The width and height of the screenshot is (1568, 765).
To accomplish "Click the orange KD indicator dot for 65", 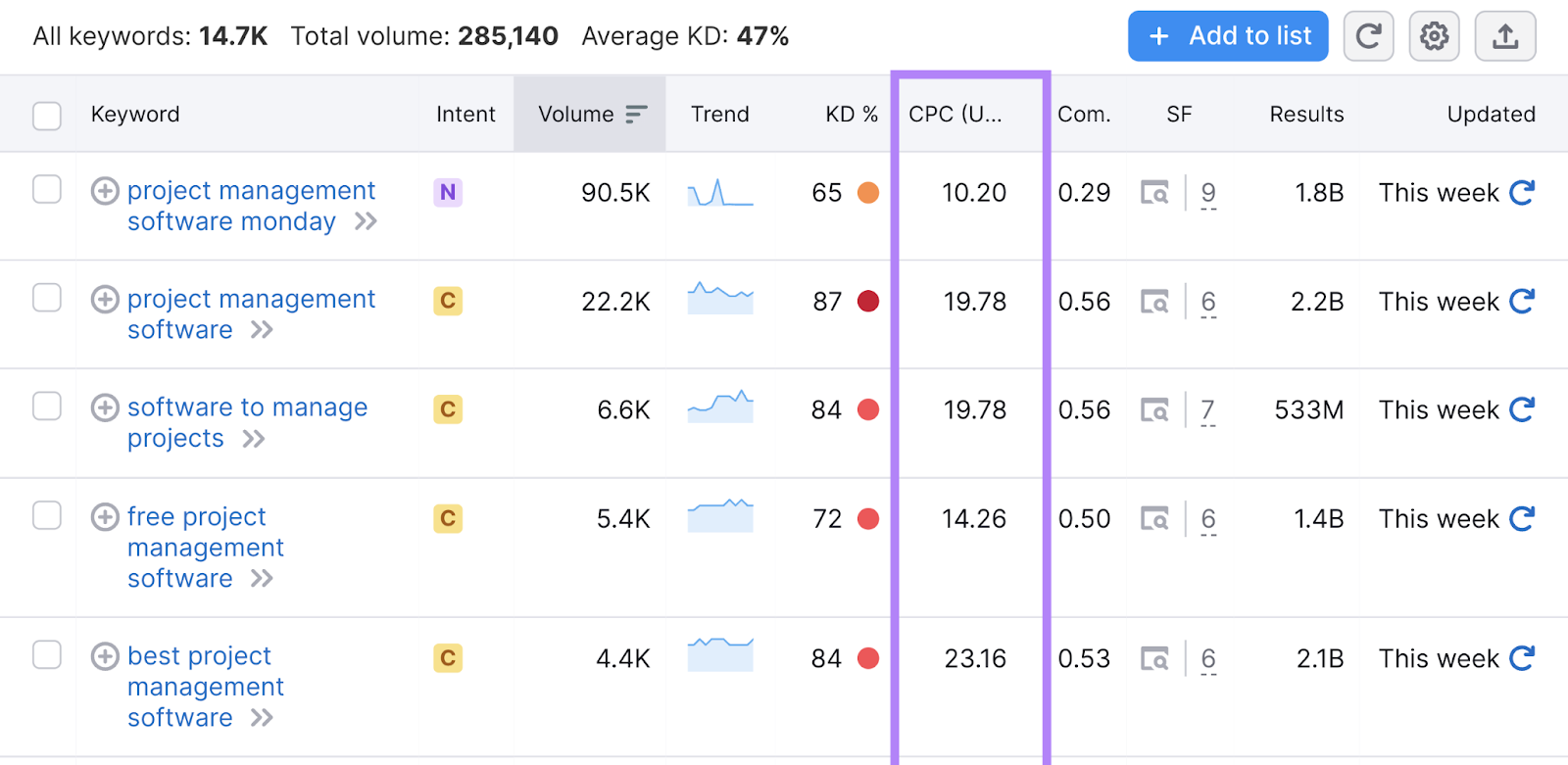I will (868, 193).
